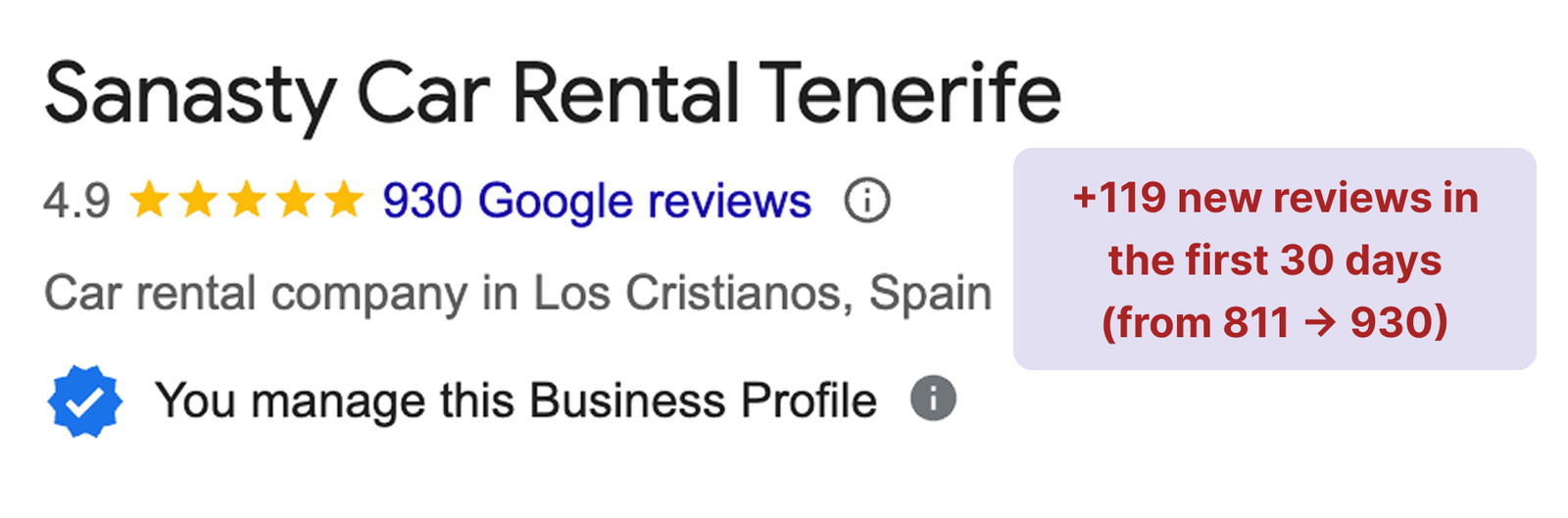Open the 930 Google reviews link

point(596,201)
